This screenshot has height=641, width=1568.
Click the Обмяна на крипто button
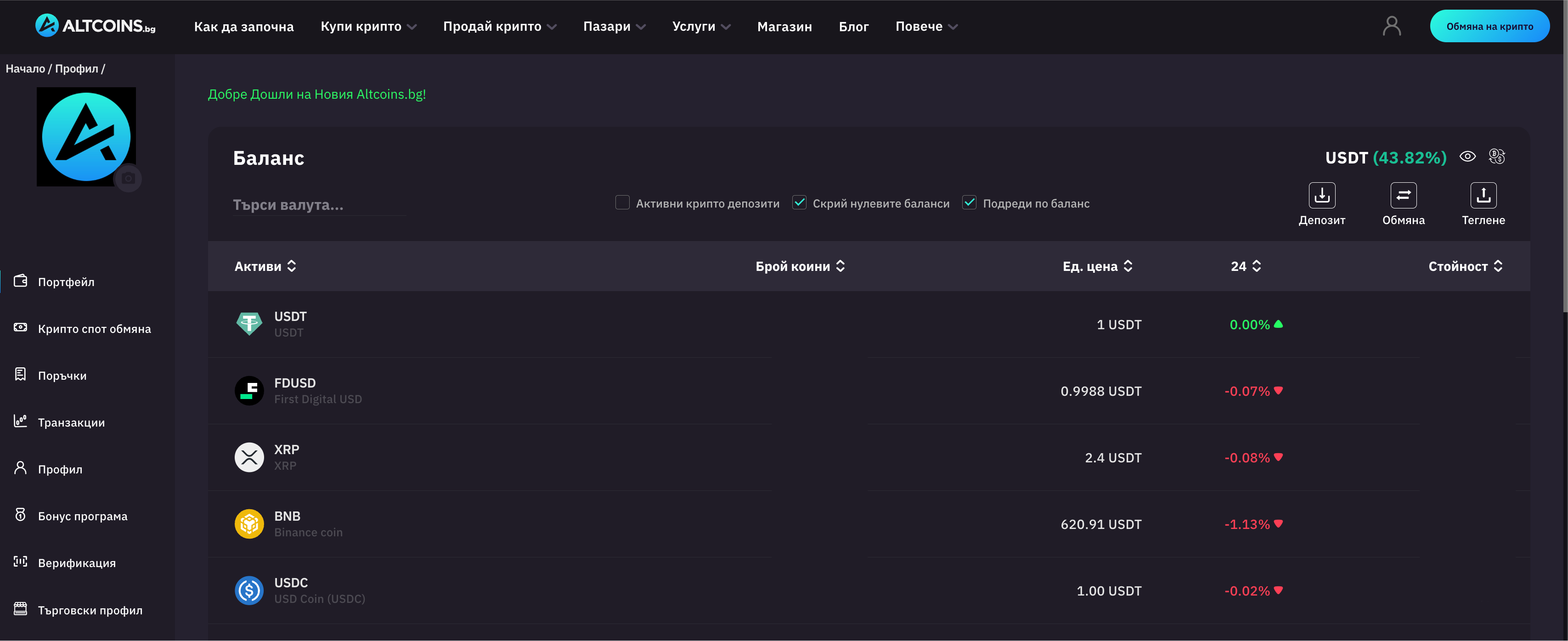click(x=1489, y=26)
